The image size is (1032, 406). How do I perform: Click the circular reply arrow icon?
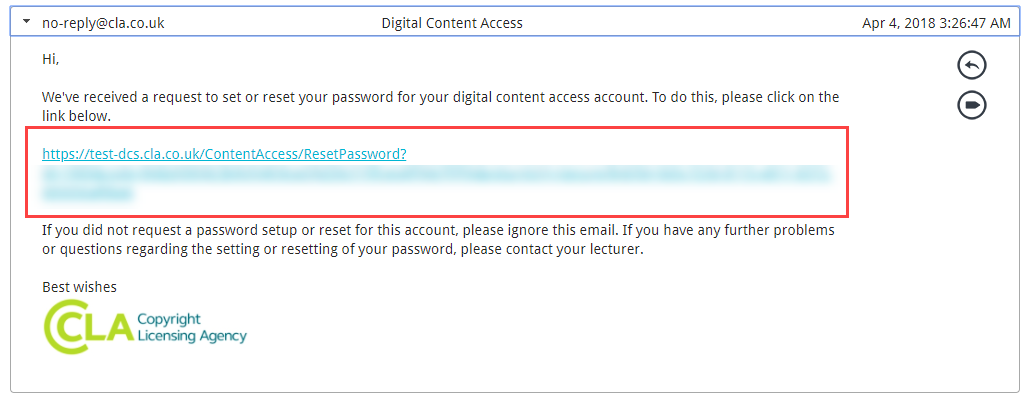click(x=972, y=65)
